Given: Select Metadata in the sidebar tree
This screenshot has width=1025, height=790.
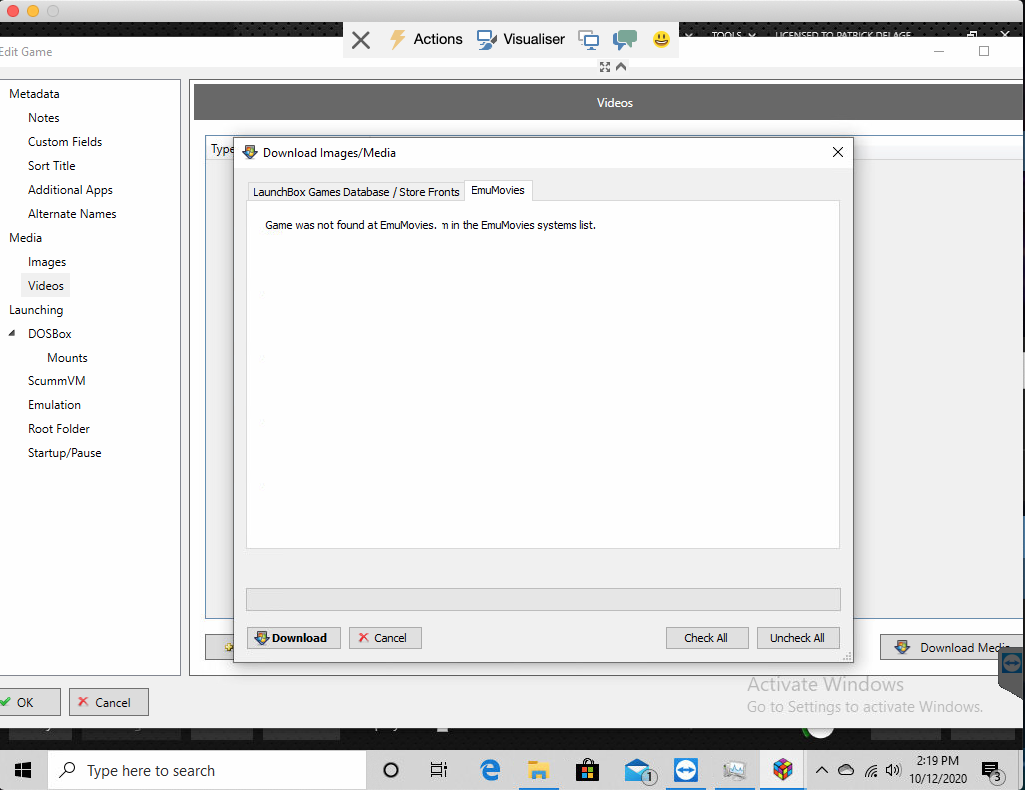Looking at the screenshot, I should click(34, 93).
